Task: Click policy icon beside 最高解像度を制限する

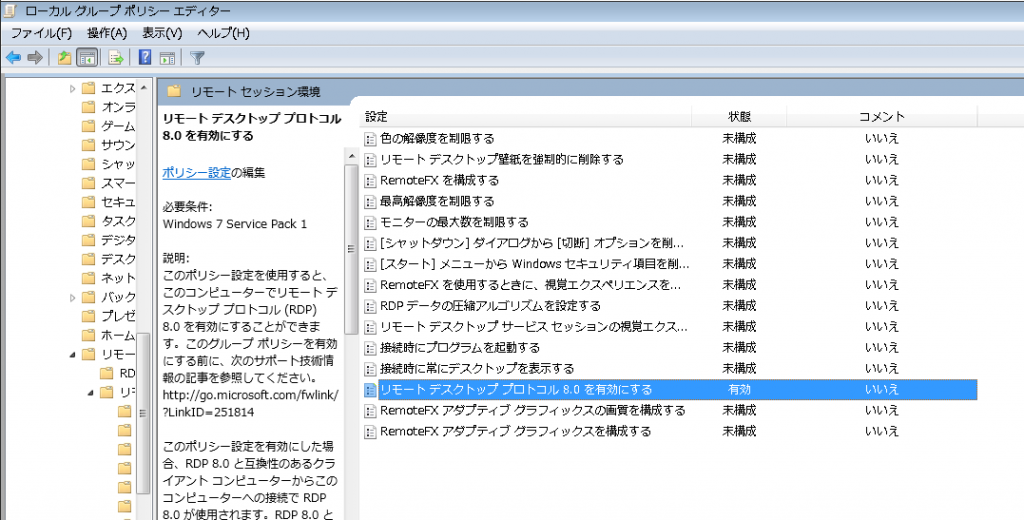Action: [x=370, y=201]
